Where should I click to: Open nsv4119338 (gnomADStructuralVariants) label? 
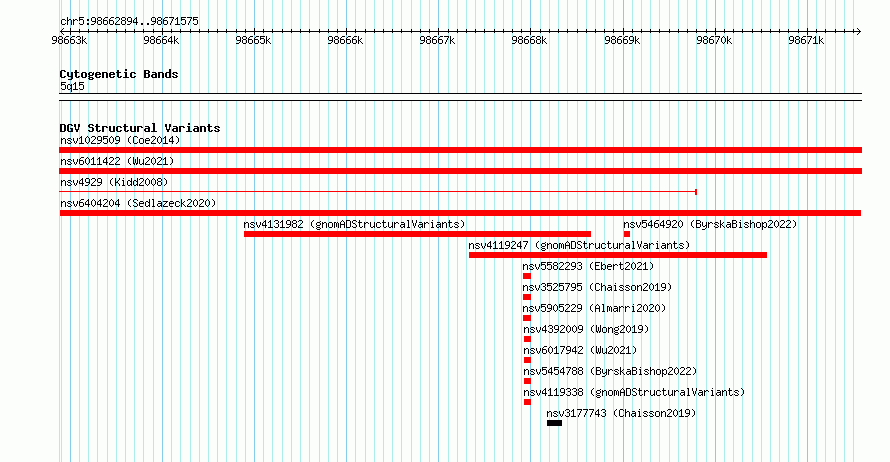pyautogui.click(x=634, y=392)
